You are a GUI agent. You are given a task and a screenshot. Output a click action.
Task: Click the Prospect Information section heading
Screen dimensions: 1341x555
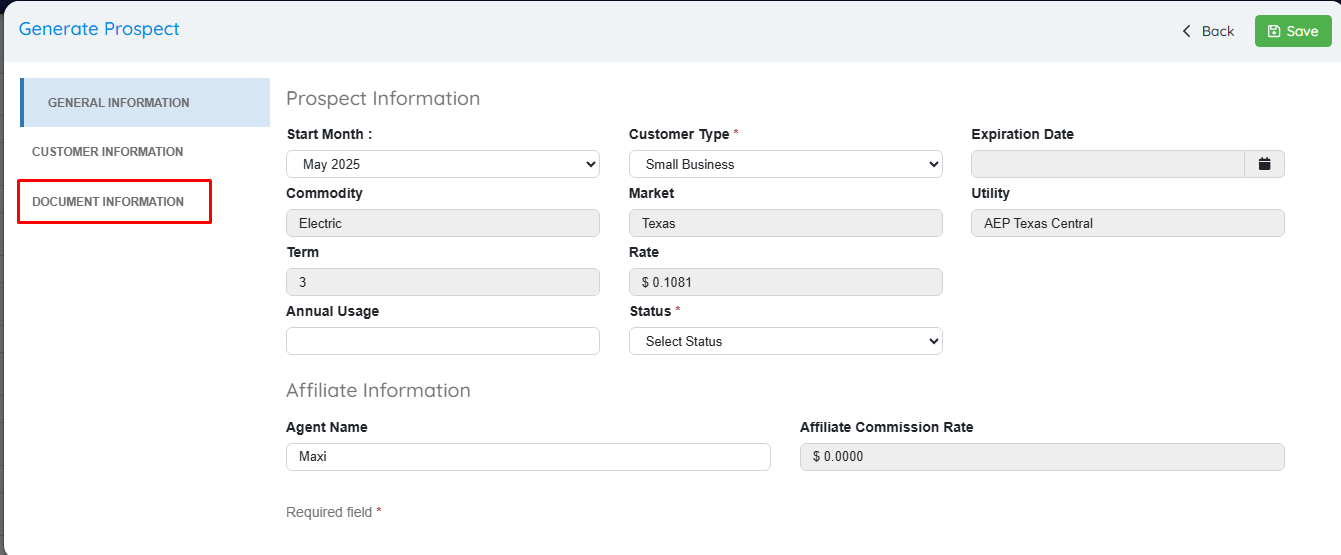383,98
